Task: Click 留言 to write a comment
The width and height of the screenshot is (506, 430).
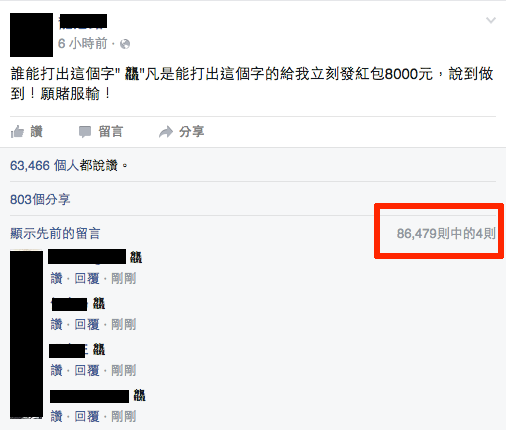Action: point(111,132)
